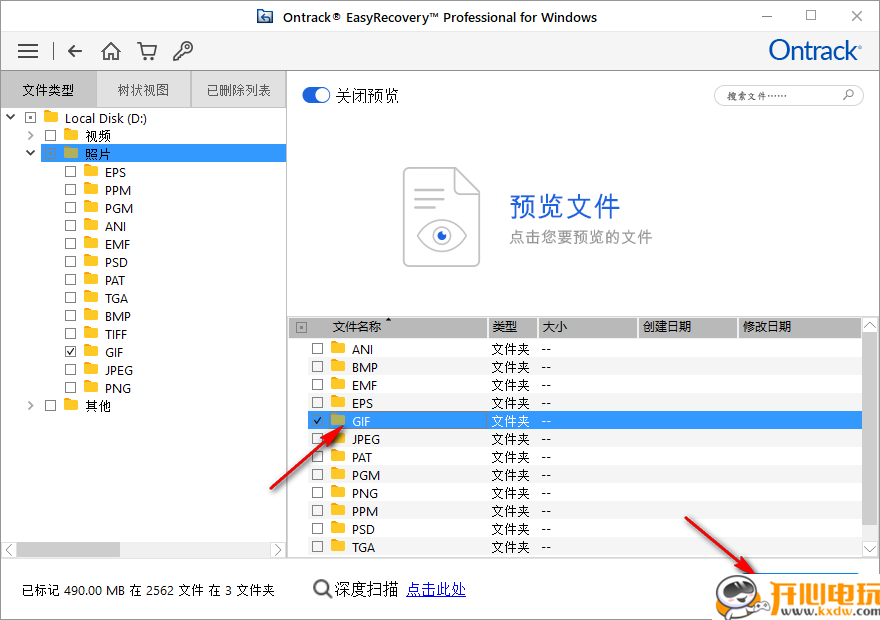
Task: Sort by the 大小 column header
Action: tap(588, 327)
